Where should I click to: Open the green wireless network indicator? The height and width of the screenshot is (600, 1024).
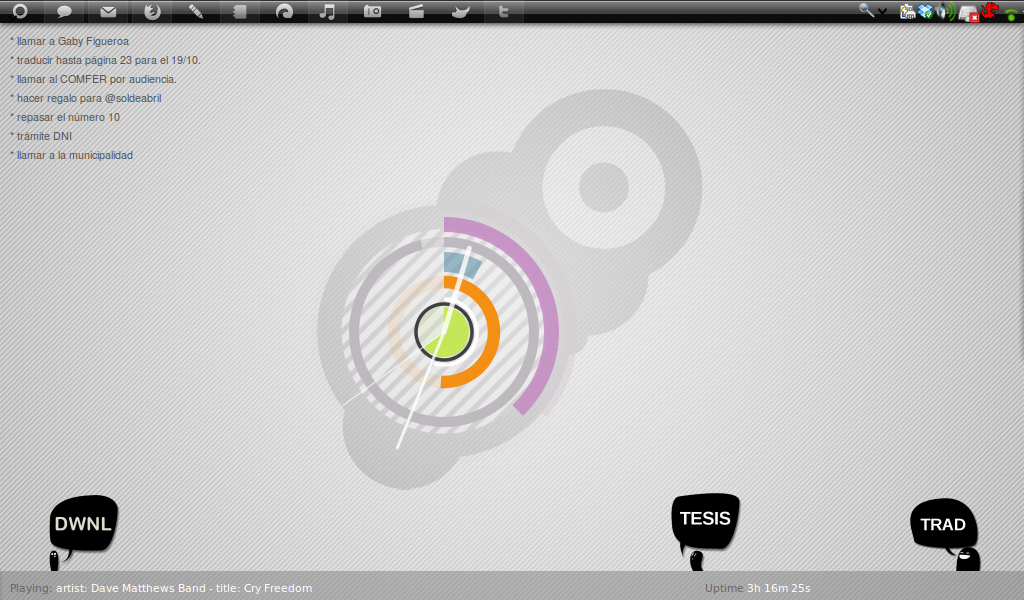pyautogui.click(x=1012, y=14)
